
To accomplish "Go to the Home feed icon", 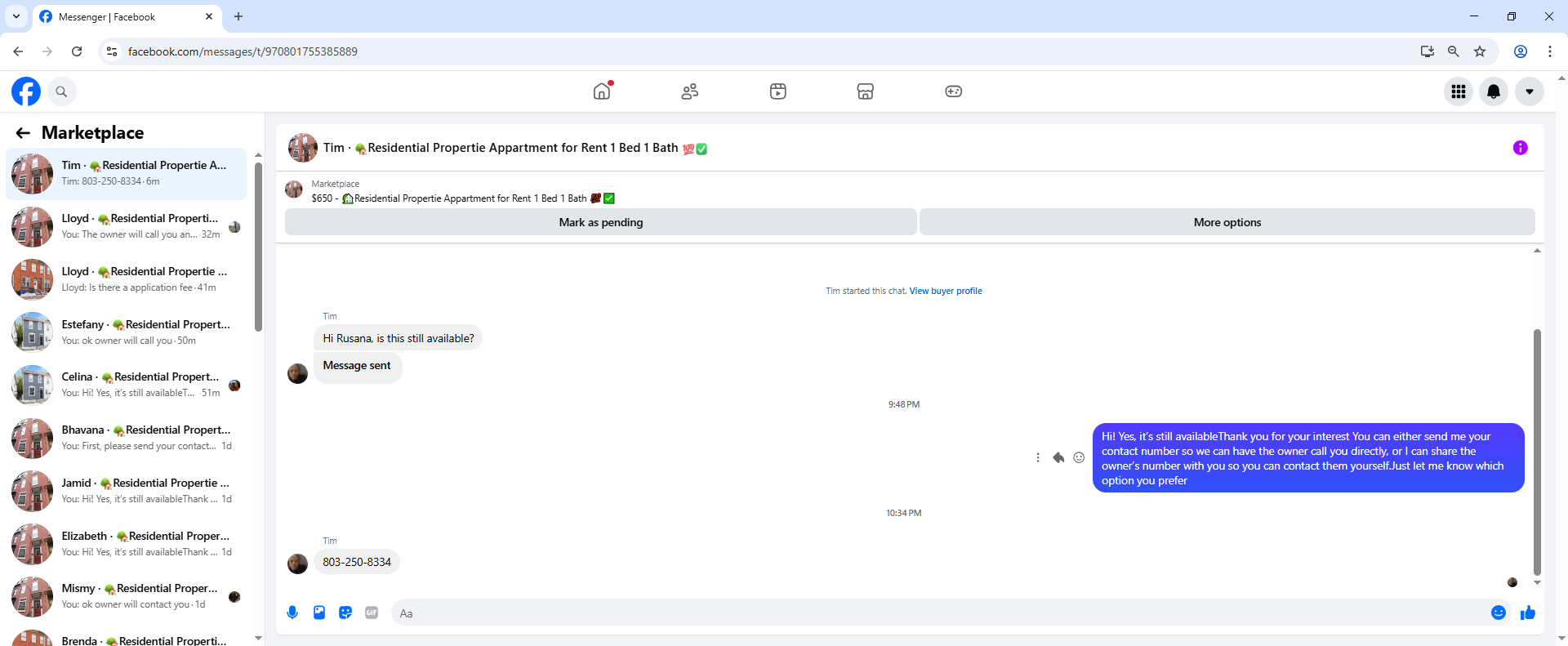I will click(602, 91).
